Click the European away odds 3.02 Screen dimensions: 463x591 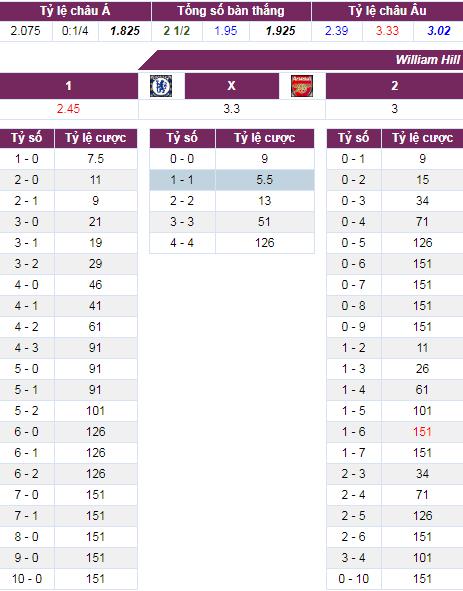pos(439,31)
